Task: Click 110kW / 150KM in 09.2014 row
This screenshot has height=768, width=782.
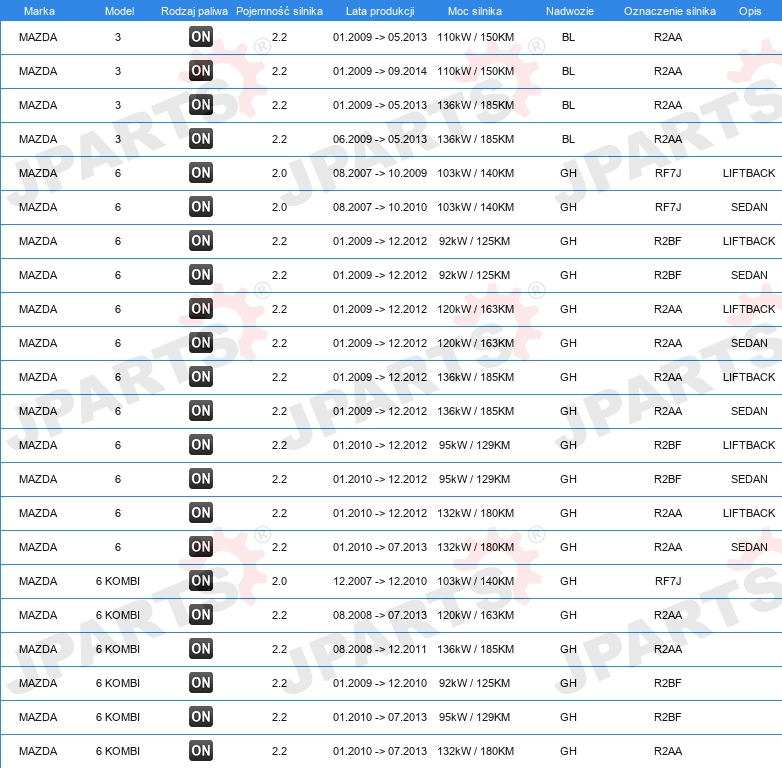Action: click(x=475, y=71)
